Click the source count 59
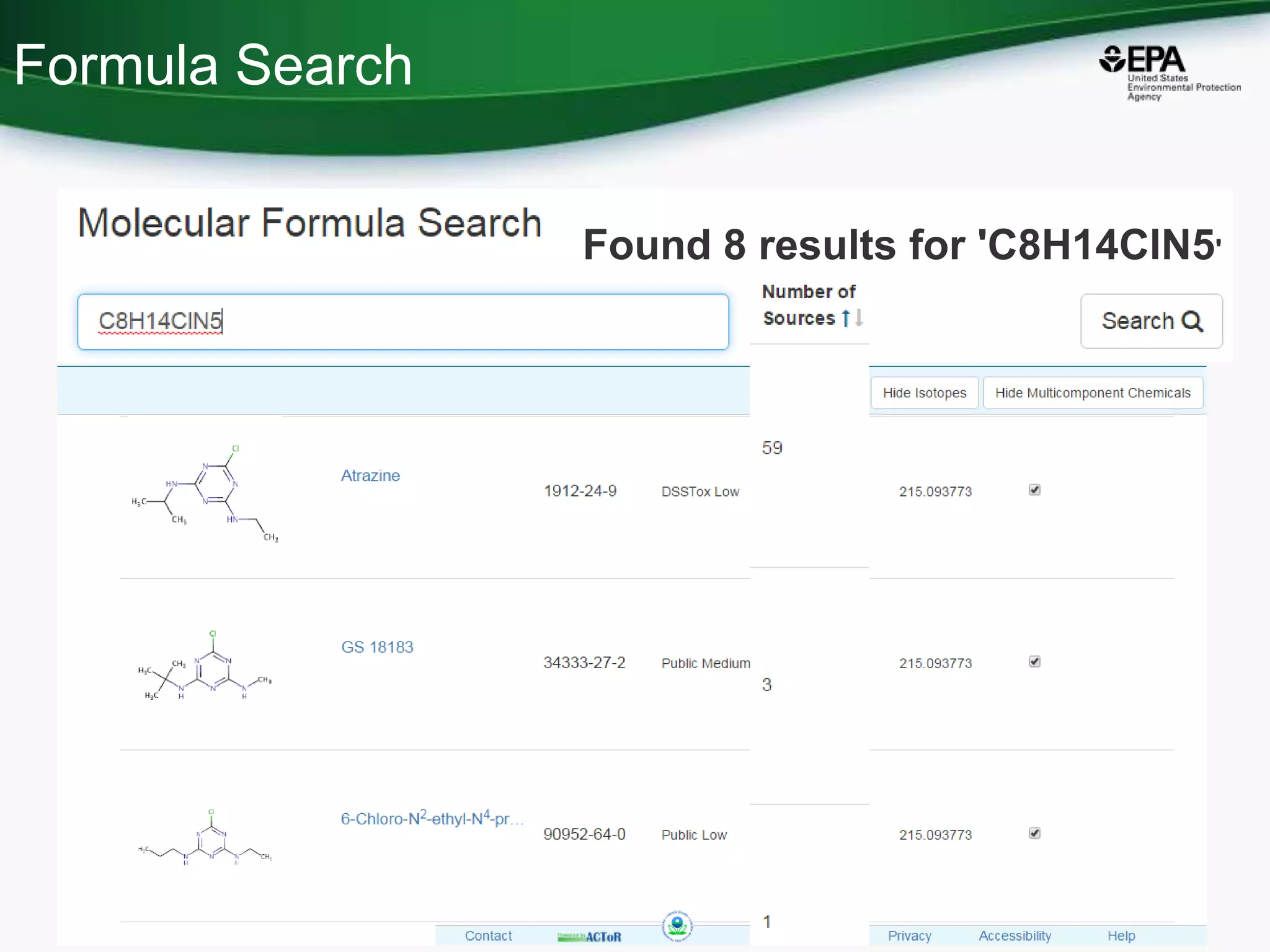The image size is (1270, 952). point(772,447)
